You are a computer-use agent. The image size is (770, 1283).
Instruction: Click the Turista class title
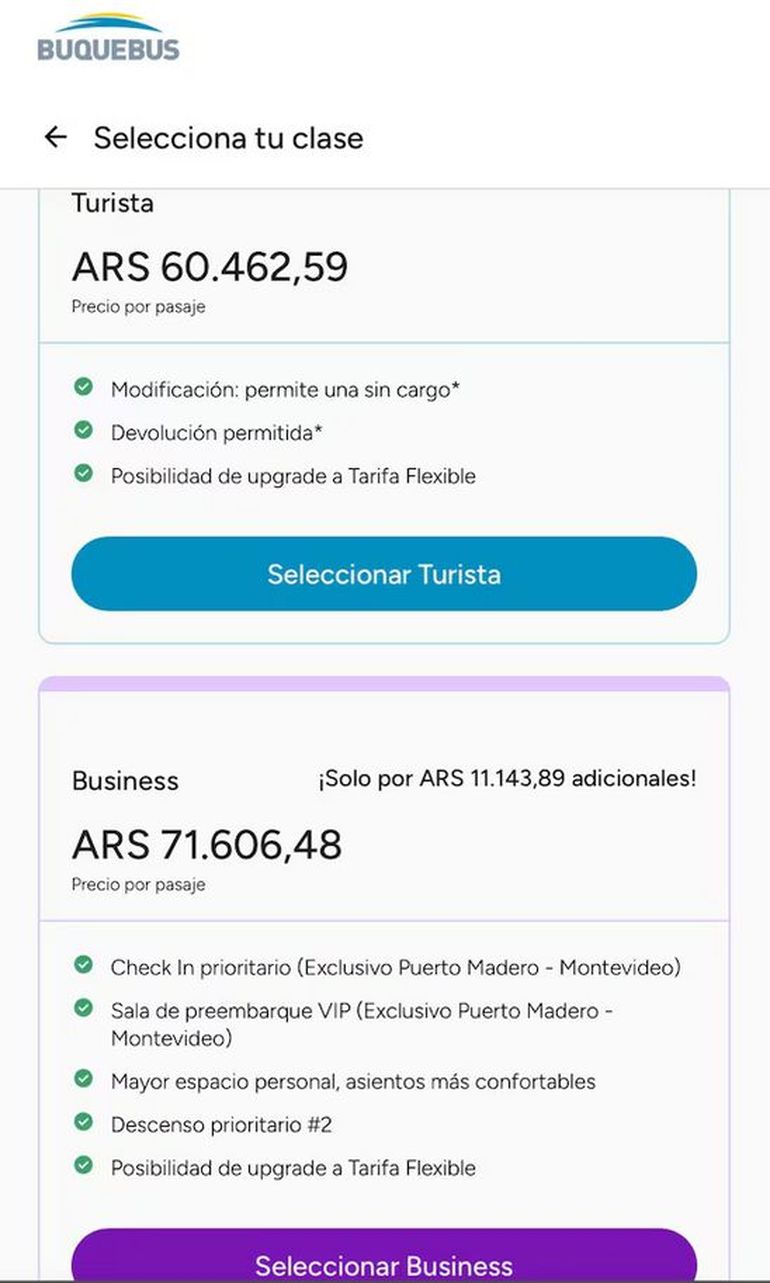(x=113, y=204)
